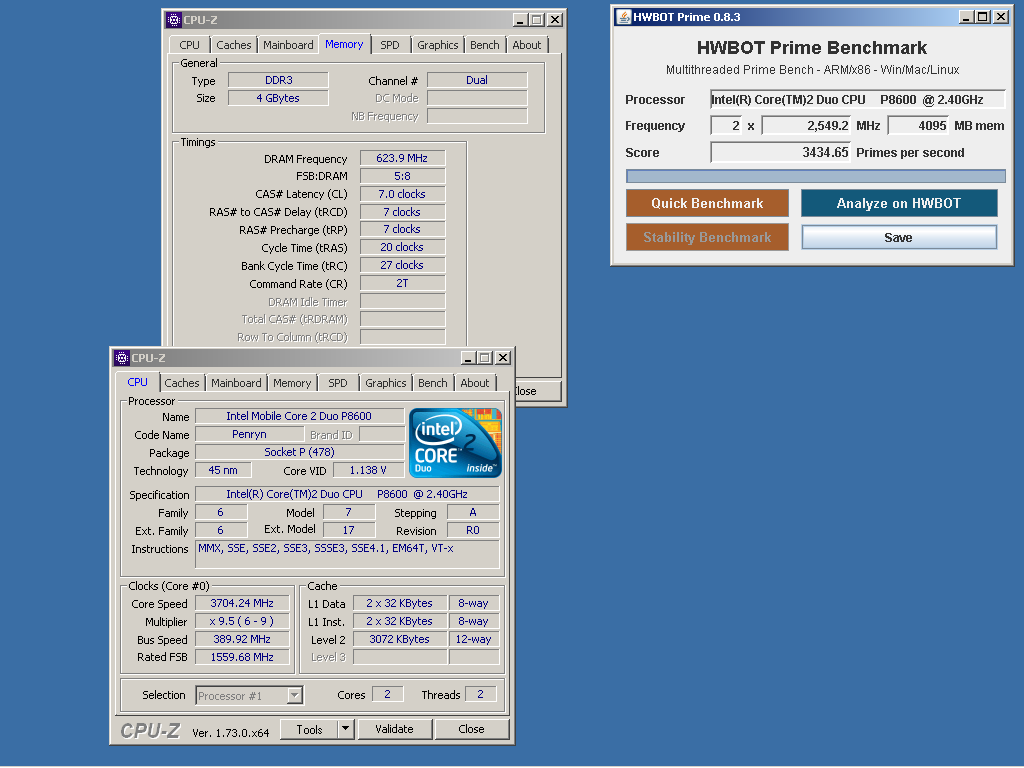
Task: Click Analyze on HWBOT button
Action: (899, 203)
